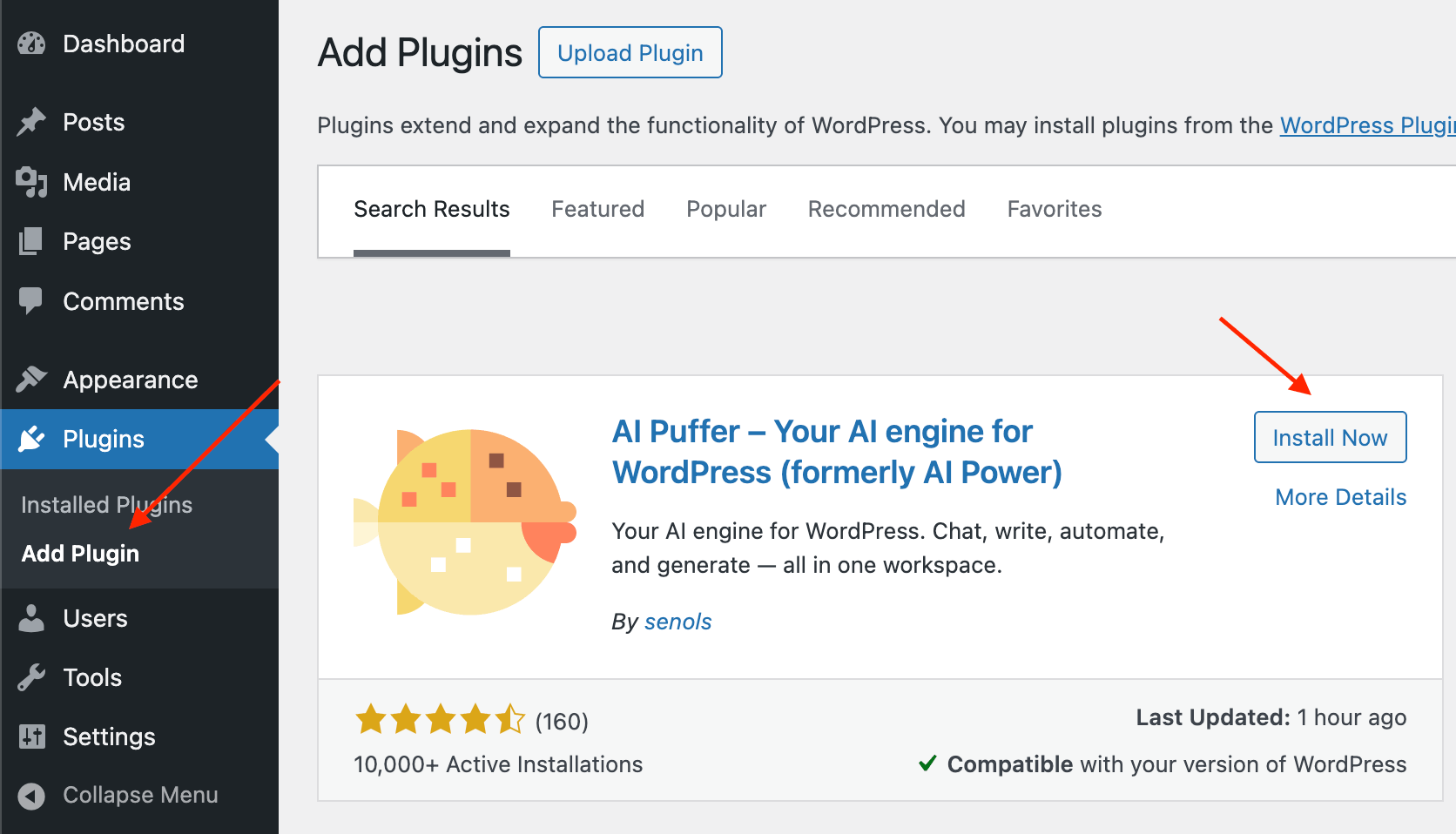The height and width of the screenshot is (834, 1456).
Task: Click the Appearance paintbrush icon
Action: (x=31, y=380)
